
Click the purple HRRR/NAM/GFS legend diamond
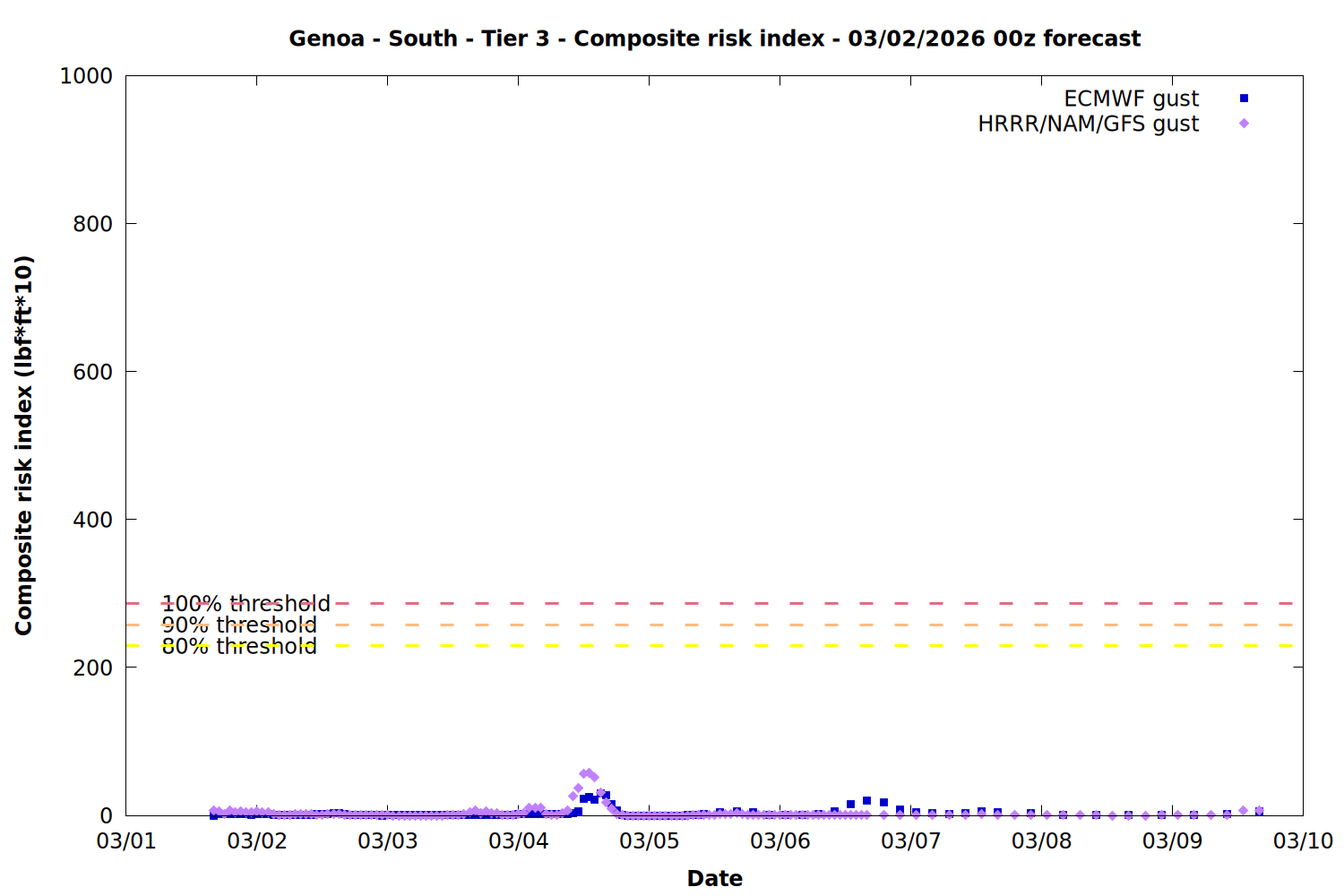click(1244, 124)
